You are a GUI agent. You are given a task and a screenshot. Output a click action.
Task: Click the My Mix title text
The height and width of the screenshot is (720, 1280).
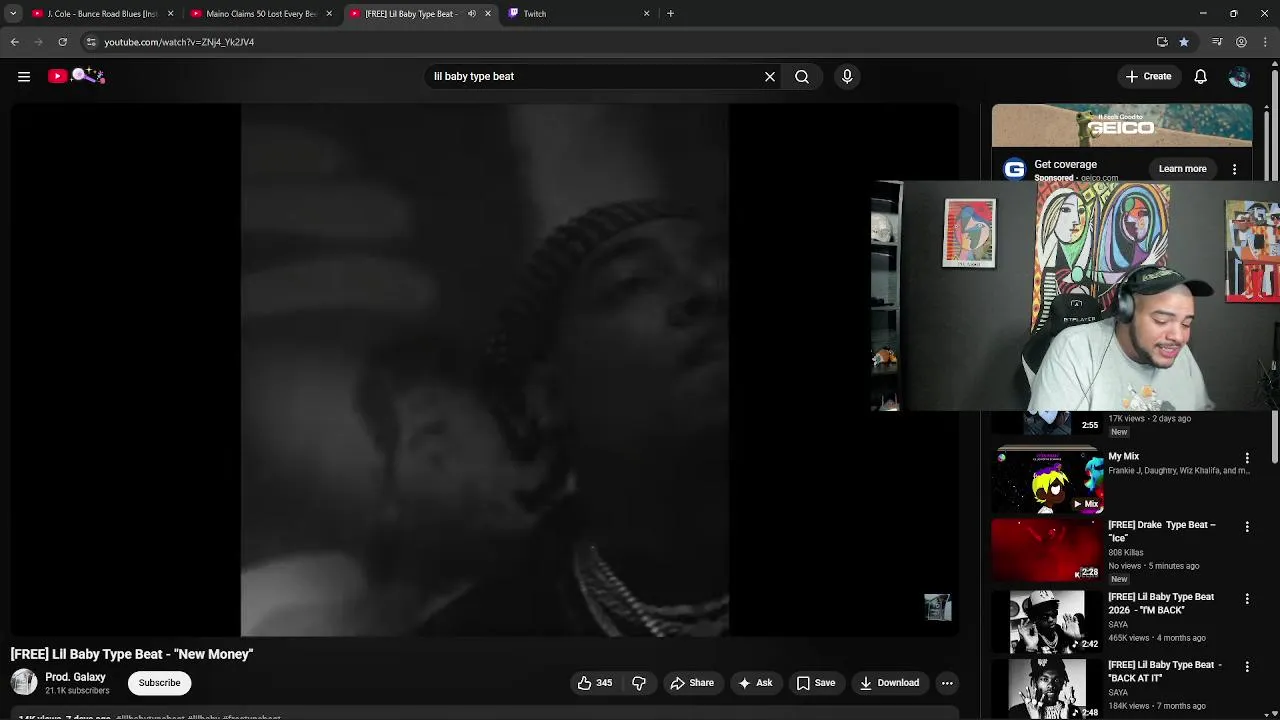[x=1124, y=456]
